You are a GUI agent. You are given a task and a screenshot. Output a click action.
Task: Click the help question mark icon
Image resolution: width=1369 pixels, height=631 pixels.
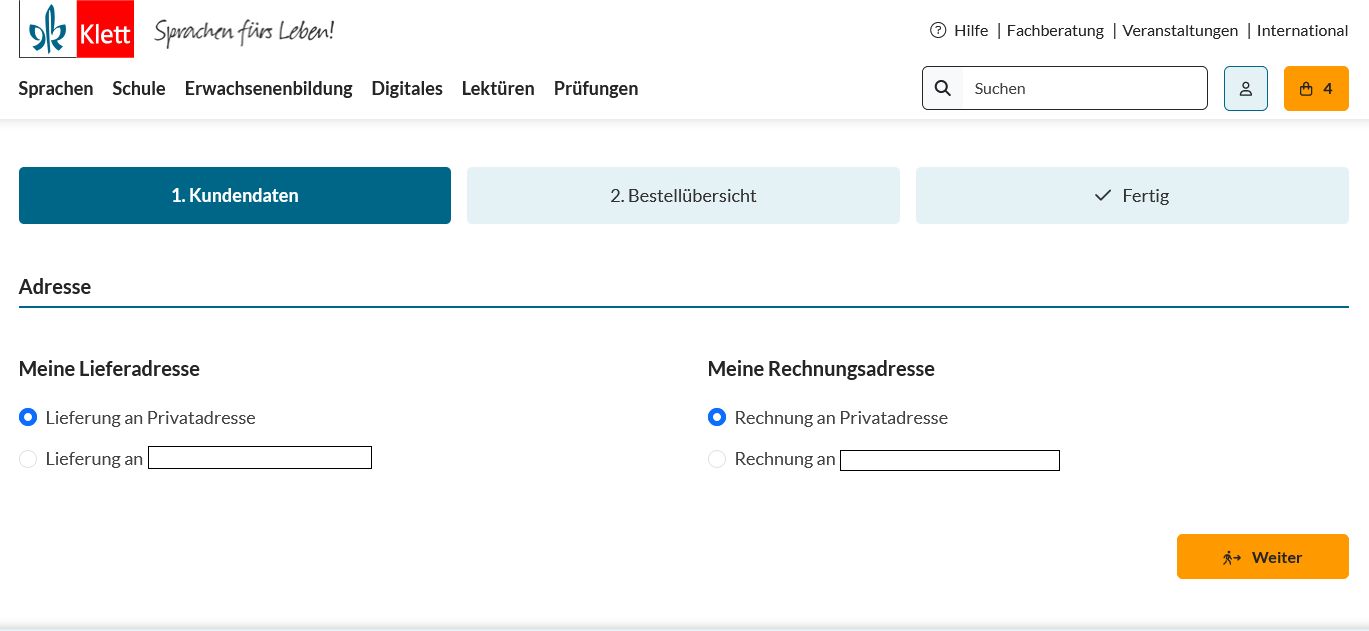(x=937, y=30)
